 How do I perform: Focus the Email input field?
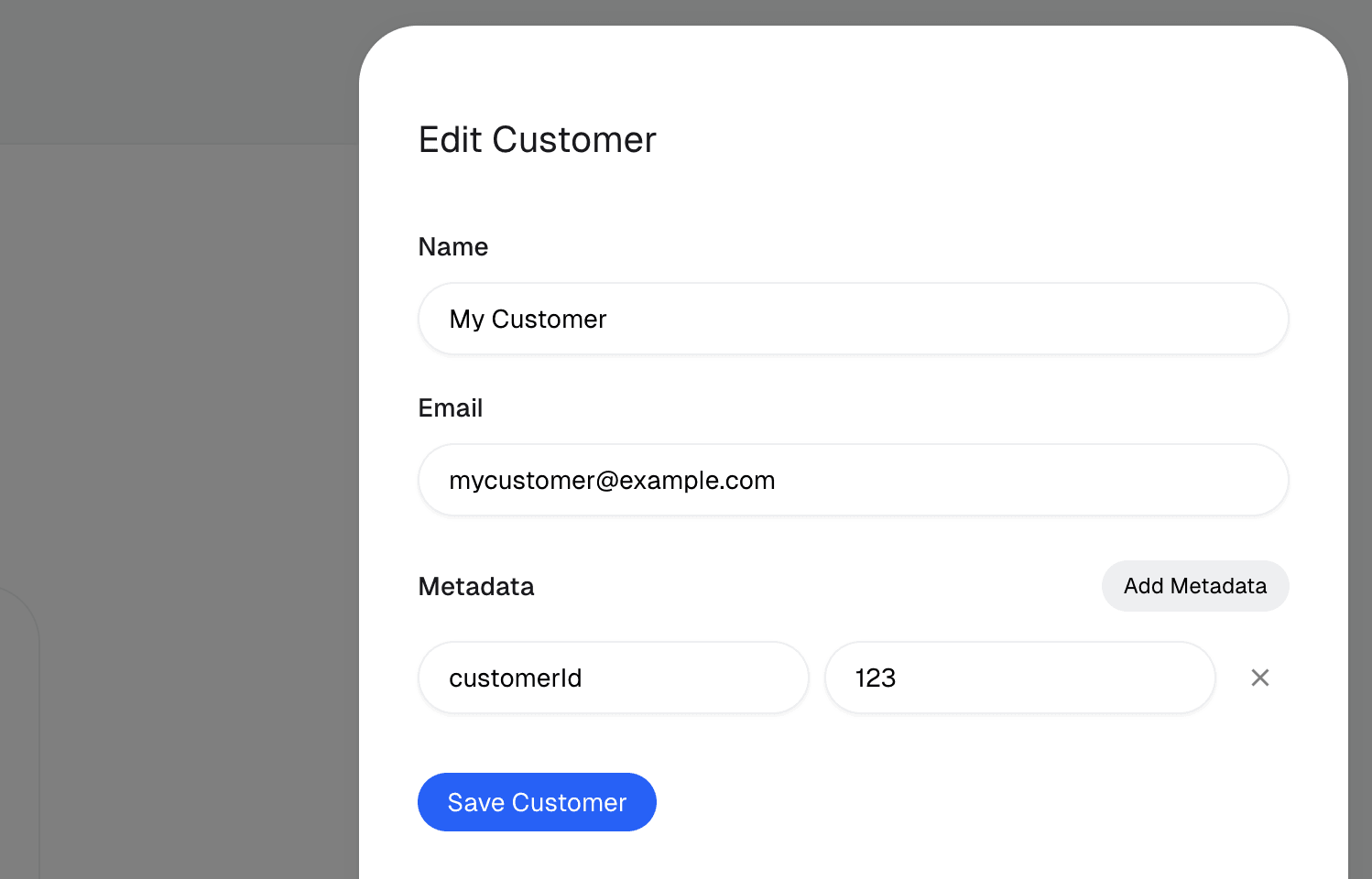[x=854, y=480]
